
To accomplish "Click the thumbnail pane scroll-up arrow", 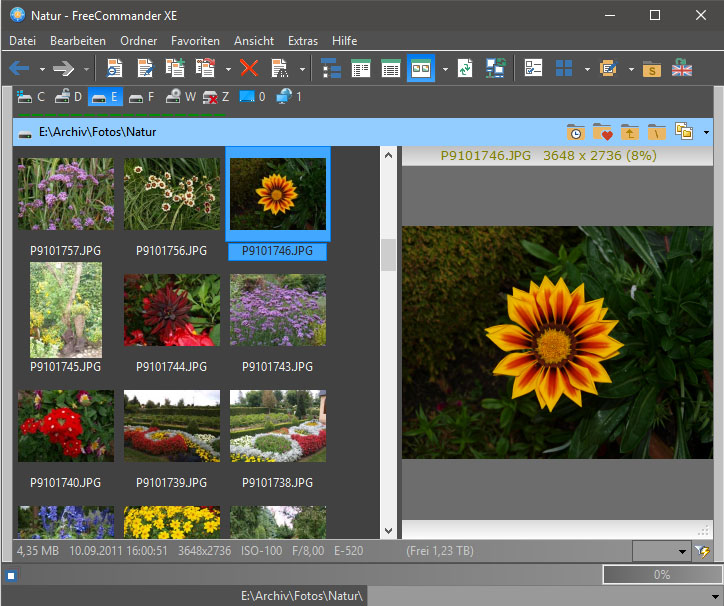I will (388, 155).
